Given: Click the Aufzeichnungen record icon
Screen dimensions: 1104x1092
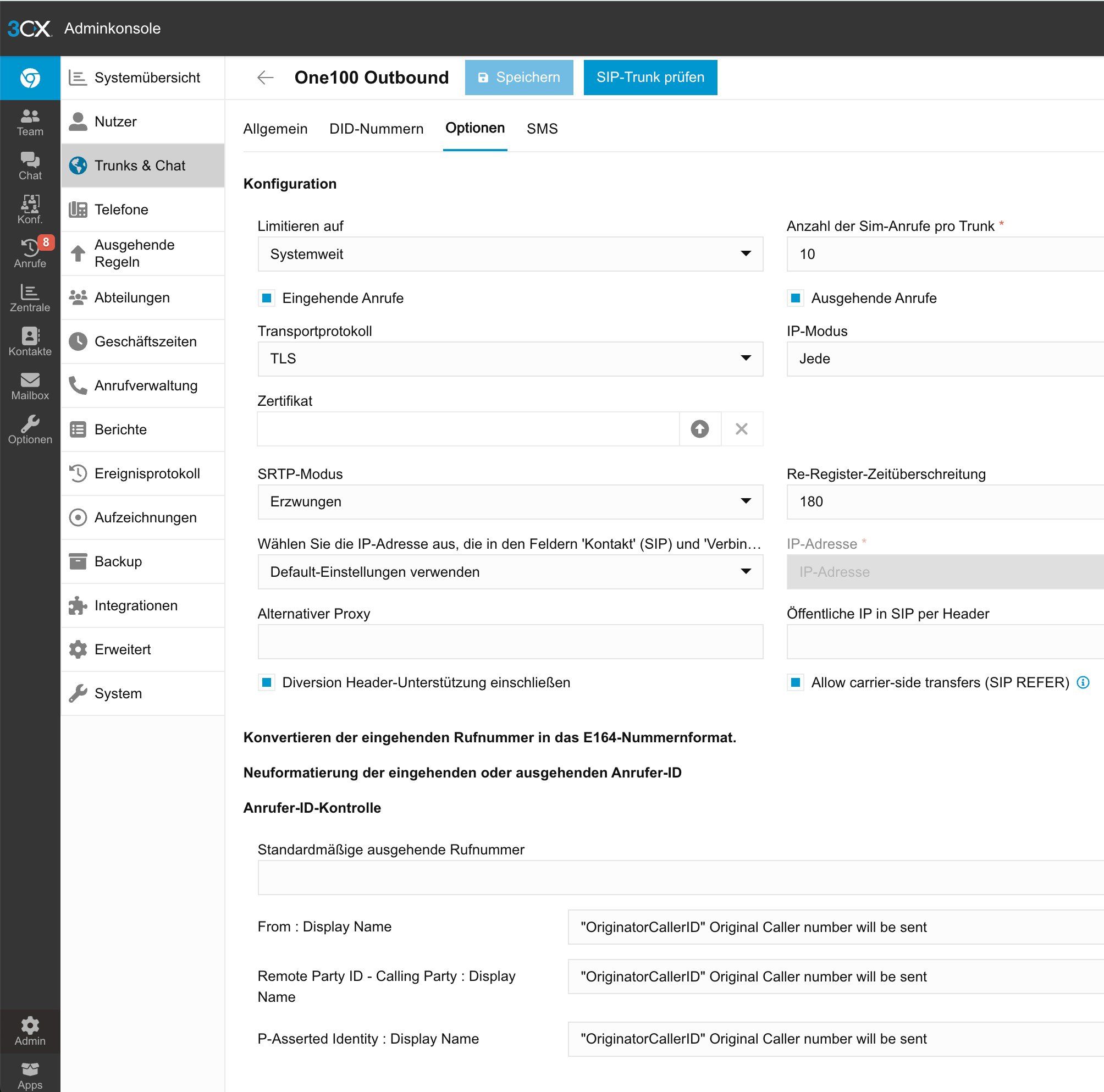Looking at the screenshot, I should coord(78,518).
